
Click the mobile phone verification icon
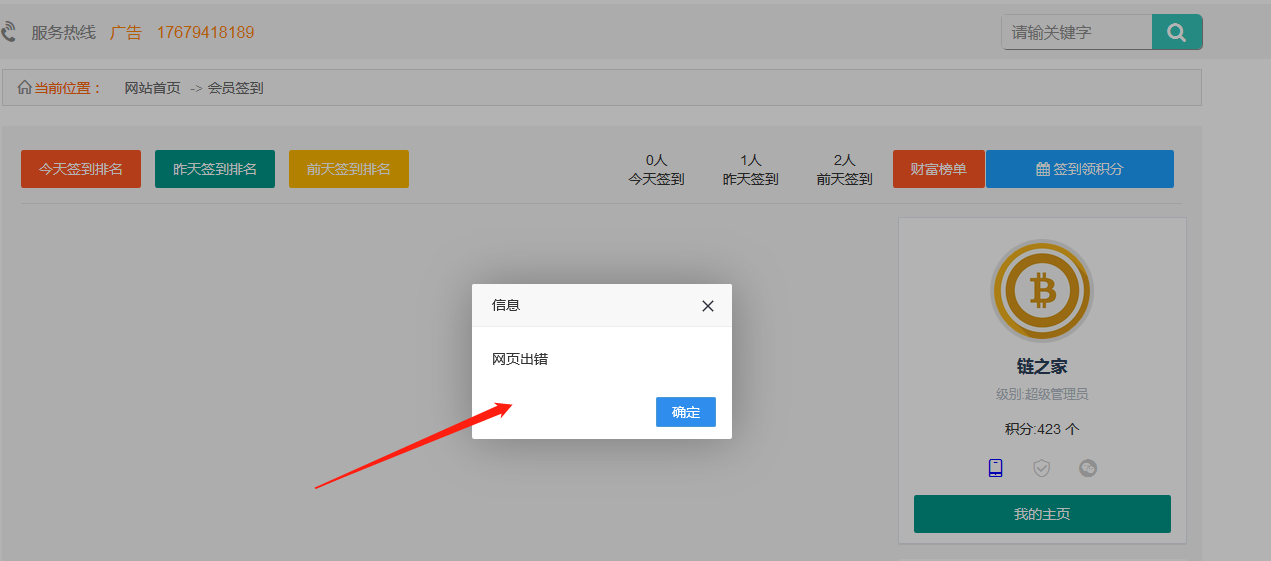point(995,468)
